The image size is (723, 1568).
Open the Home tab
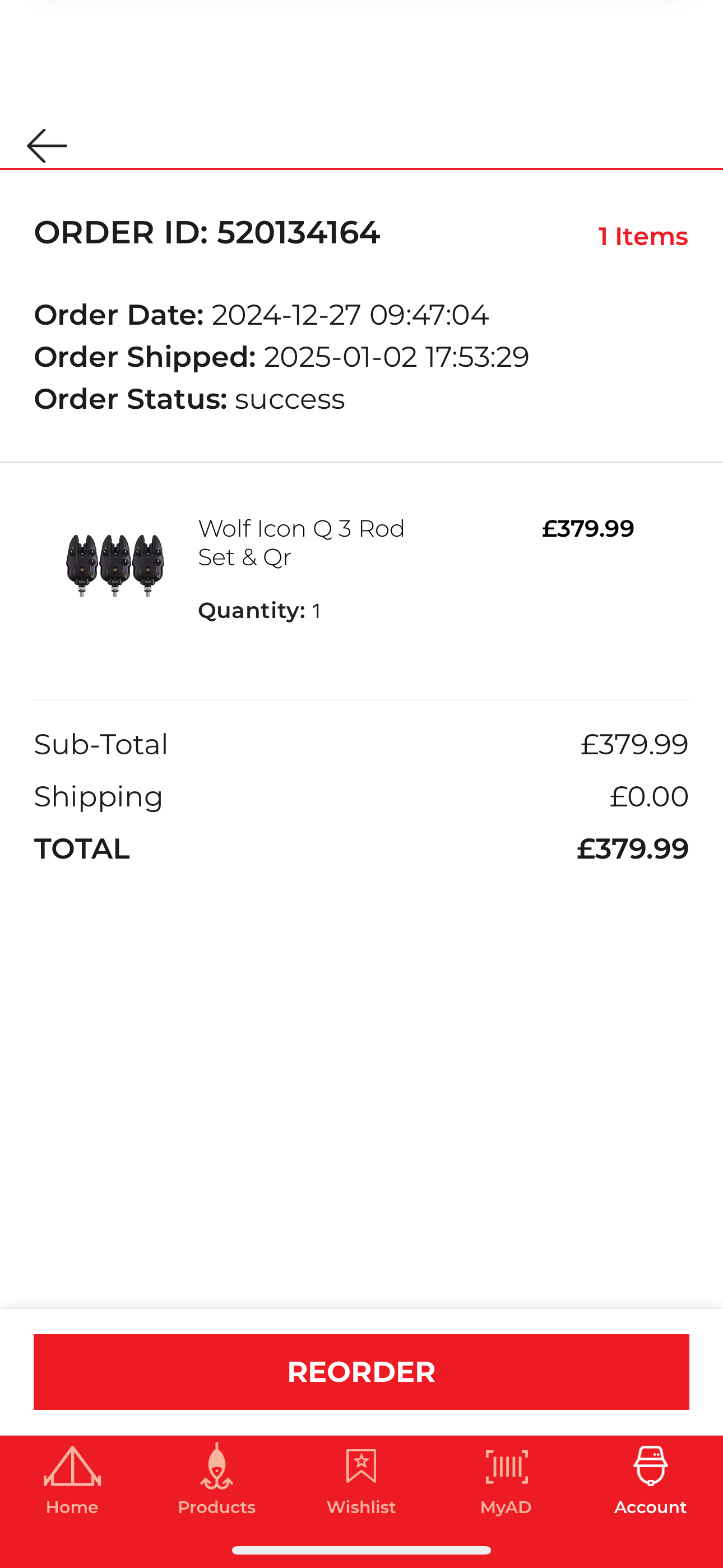coord(72,1479)
